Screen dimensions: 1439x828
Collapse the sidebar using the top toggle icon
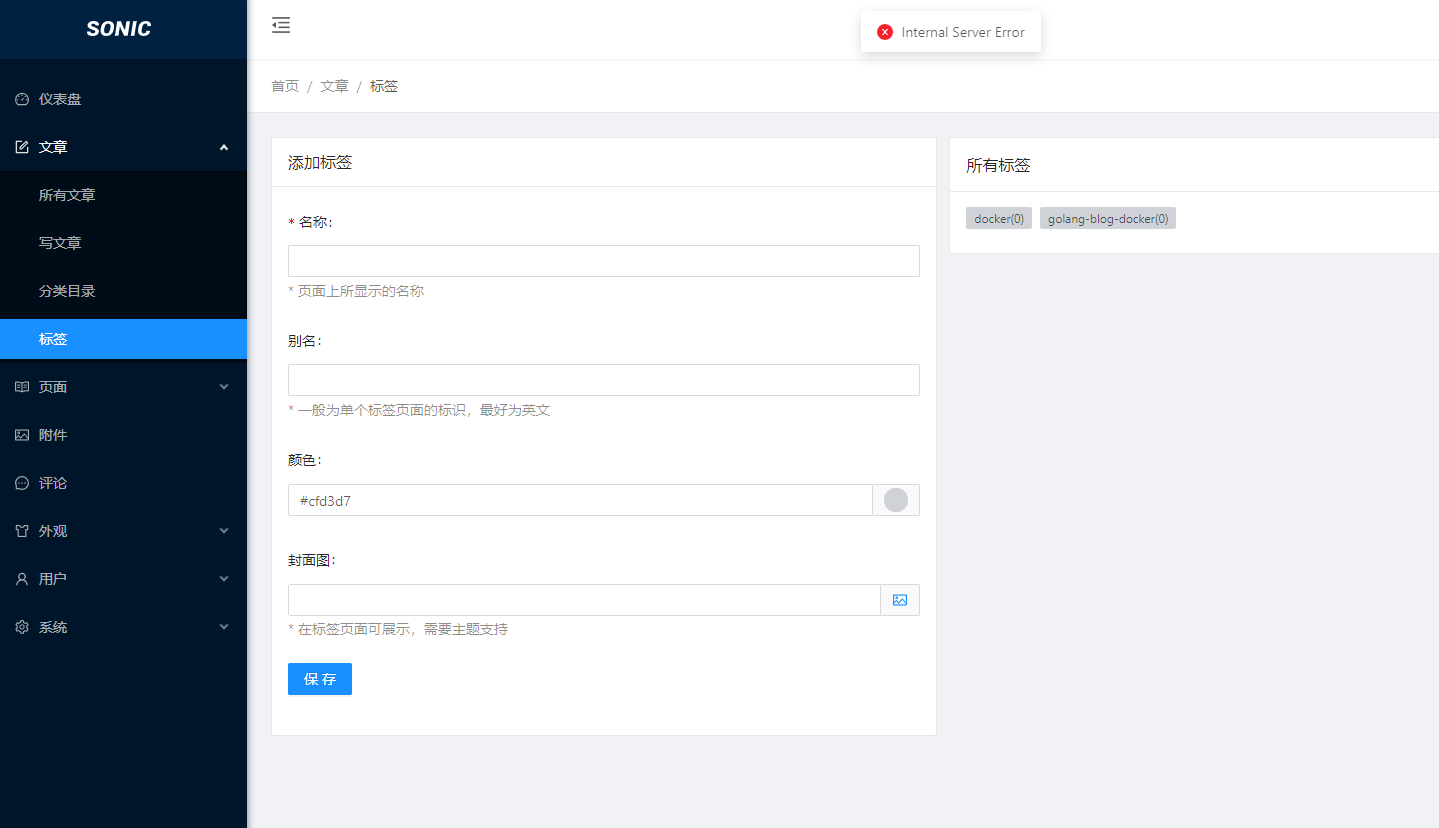click(x=280, y=25)
